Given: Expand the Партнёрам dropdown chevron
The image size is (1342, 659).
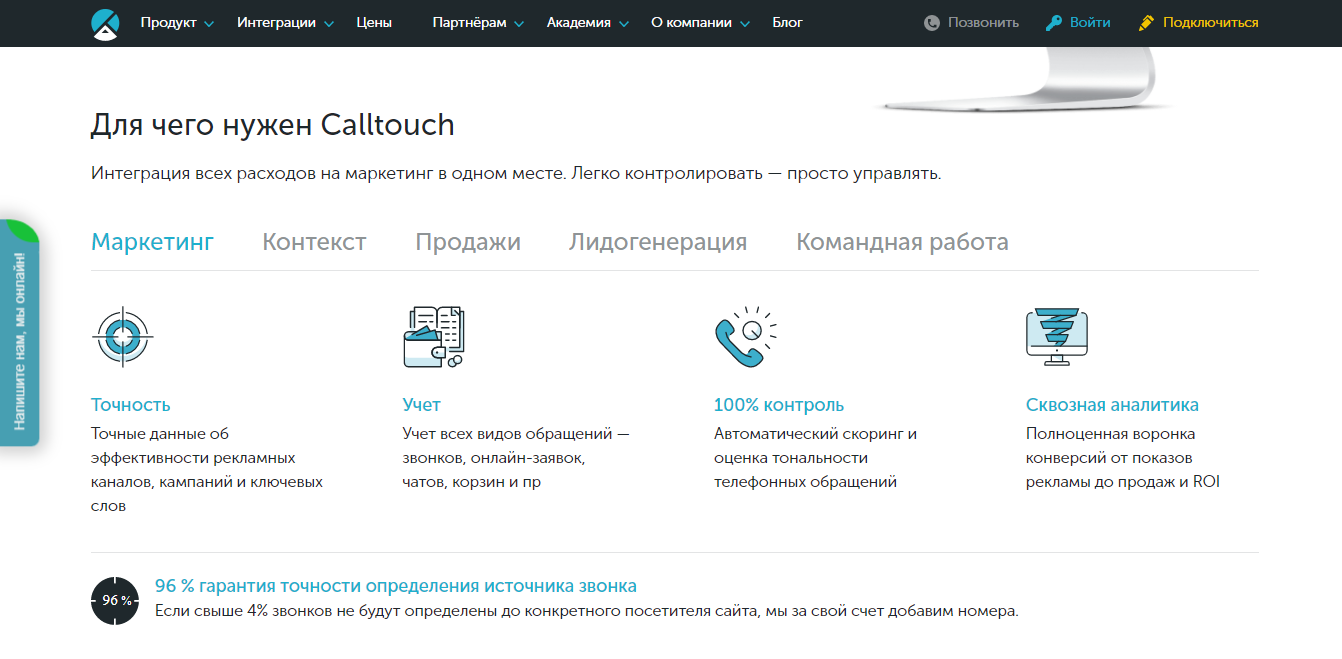Looking at the screenshot, I should tap(519, 24).
